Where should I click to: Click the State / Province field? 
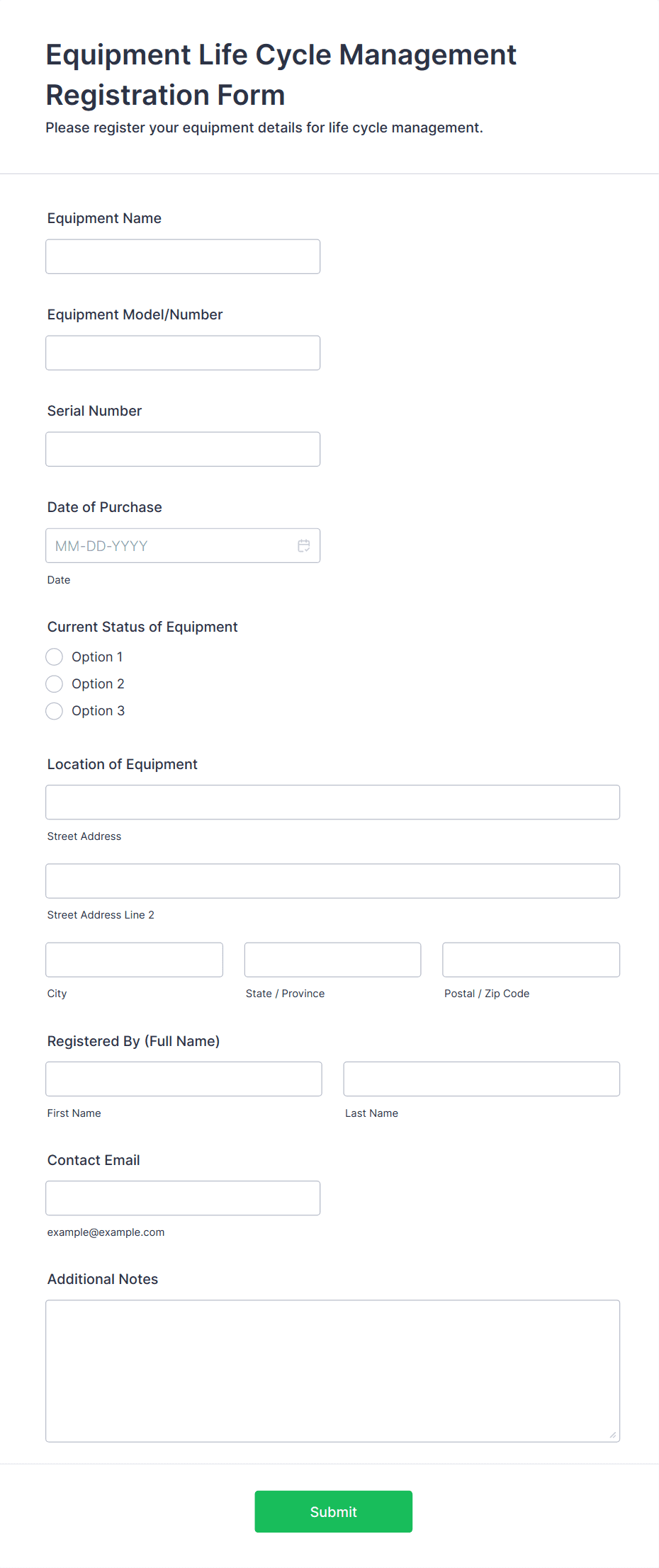(332, 960)
